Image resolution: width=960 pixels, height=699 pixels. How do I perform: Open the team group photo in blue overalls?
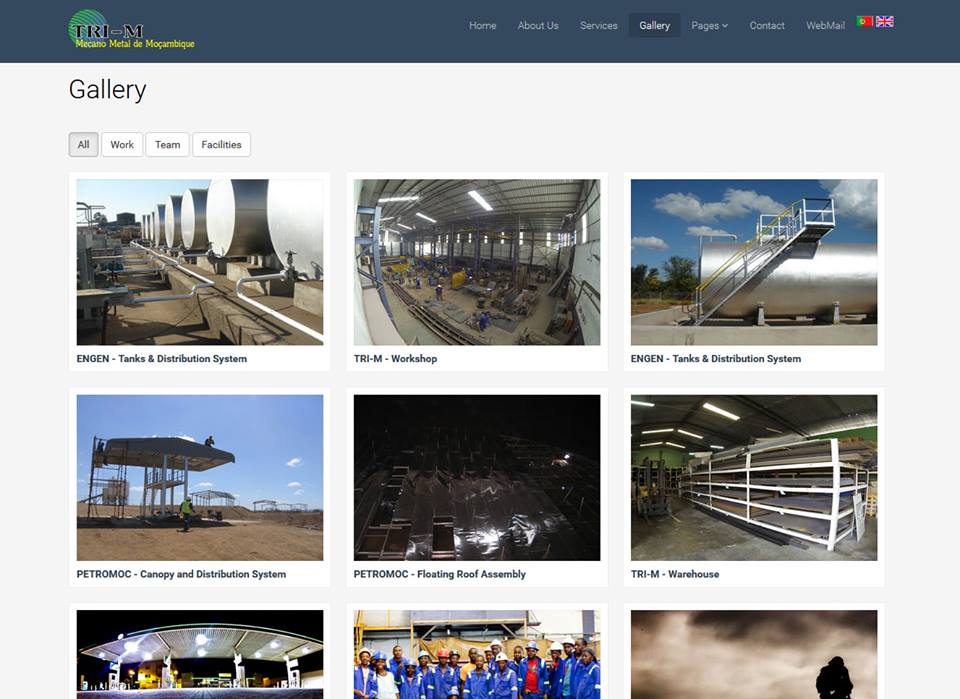[x=477, y=654]
